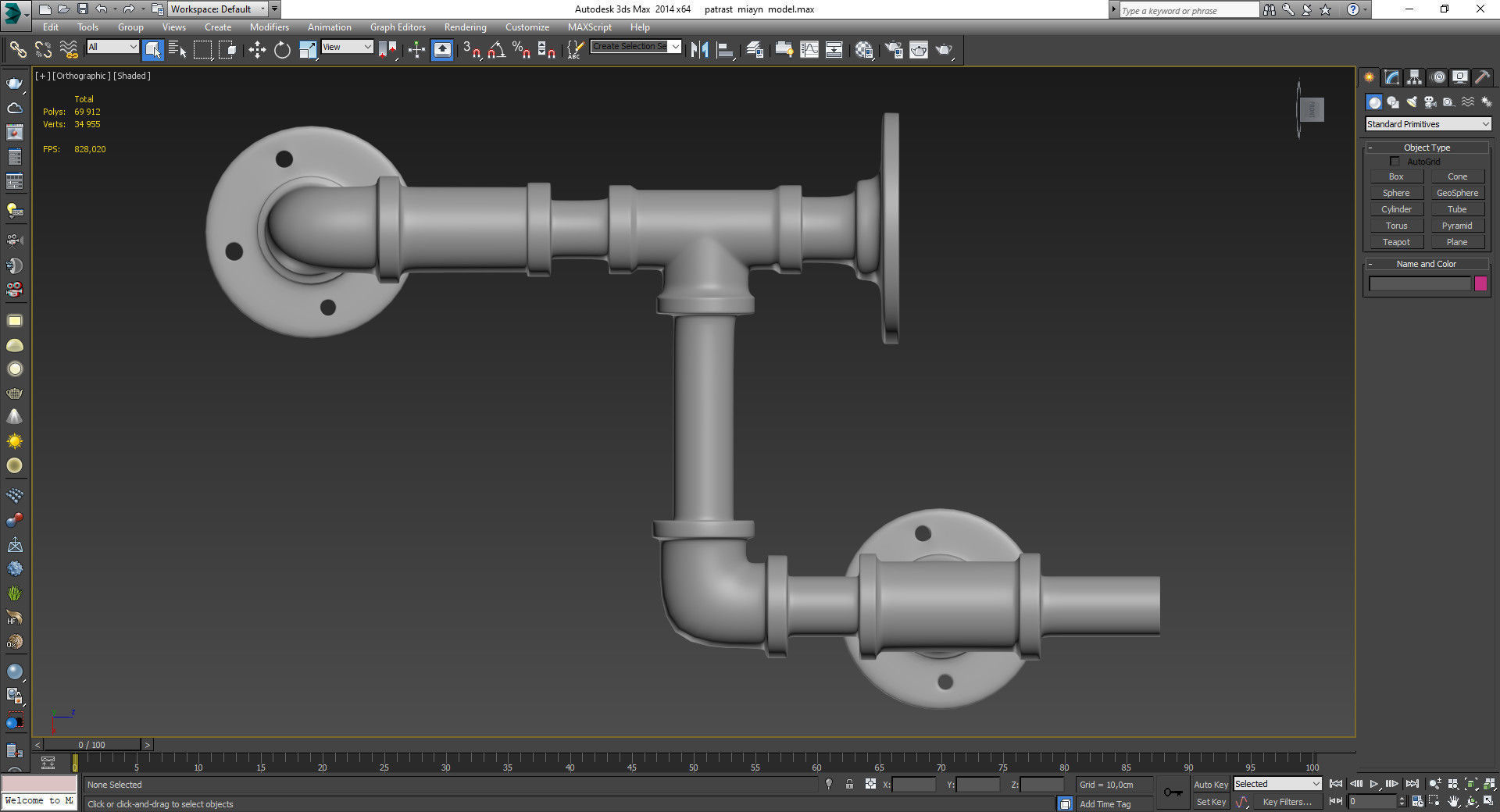Click Bind to Space Warp tool
1500x812 pixels.
[x=69, y=50]
